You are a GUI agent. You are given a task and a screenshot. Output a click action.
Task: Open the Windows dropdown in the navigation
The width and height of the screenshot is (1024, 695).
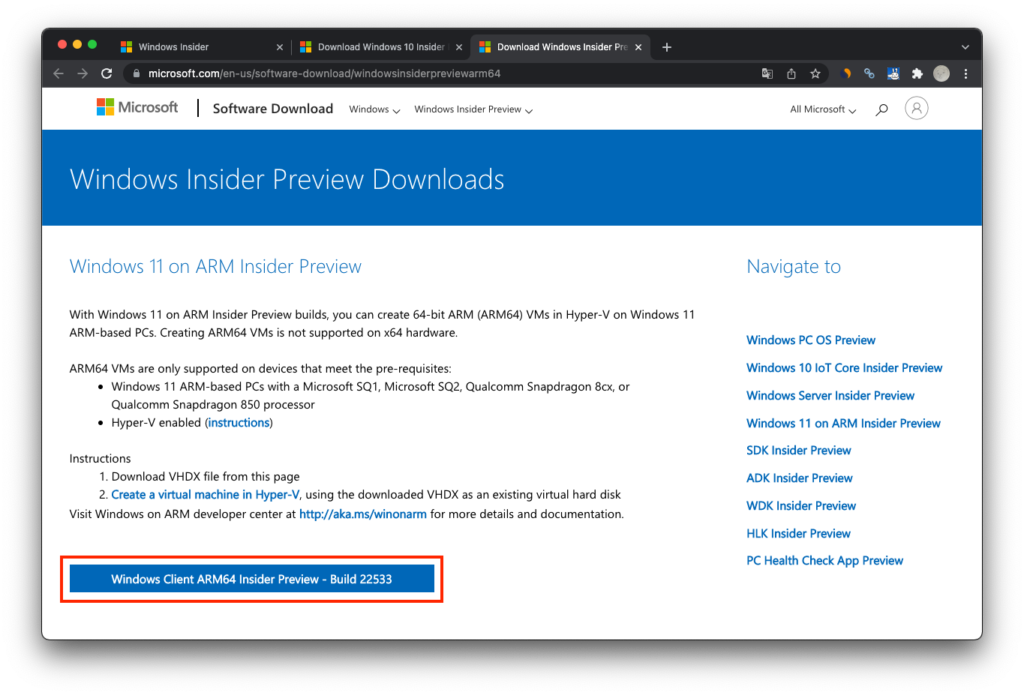pyautogui.click(x=374, y=109)
